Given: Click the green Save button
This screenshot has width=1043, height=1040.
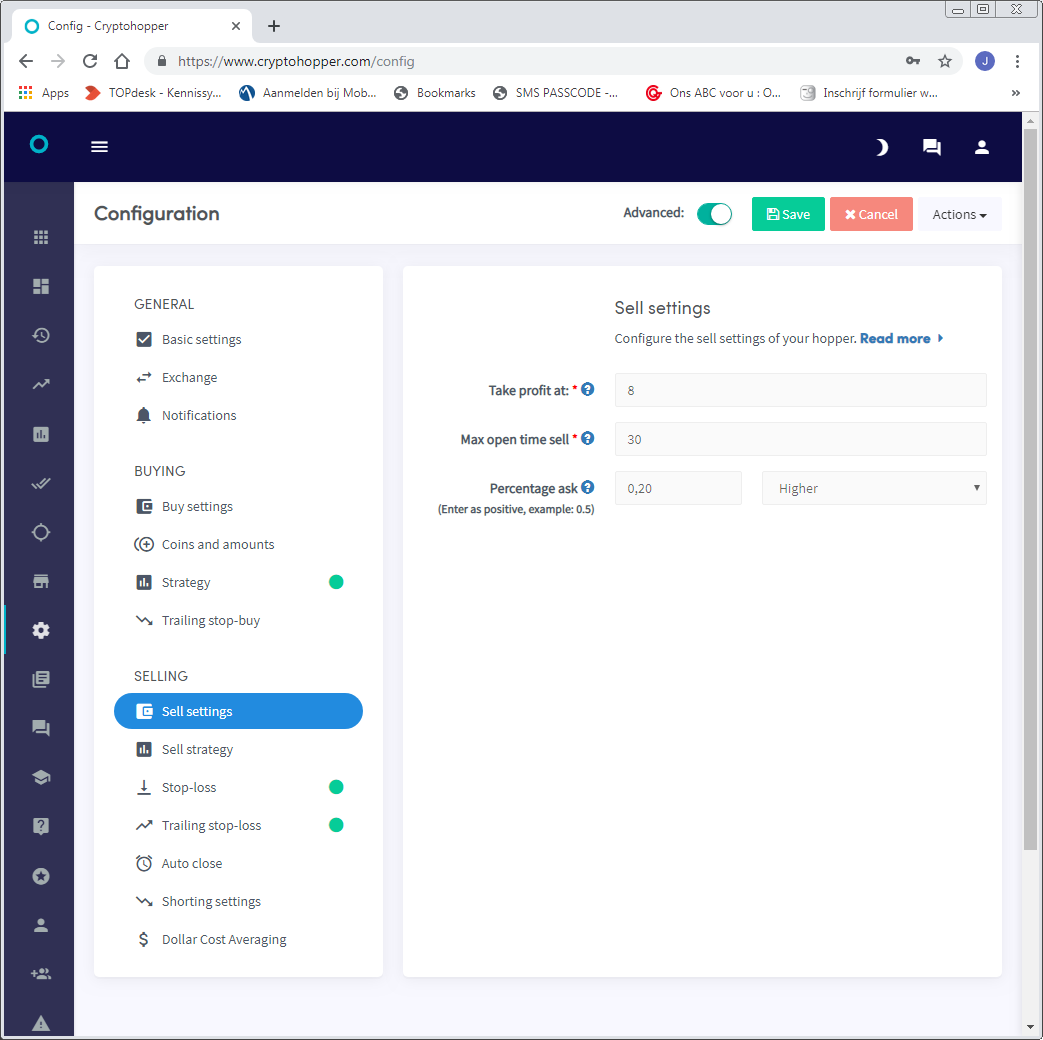Looking at the screenshot, I should [x=788, y=214].
